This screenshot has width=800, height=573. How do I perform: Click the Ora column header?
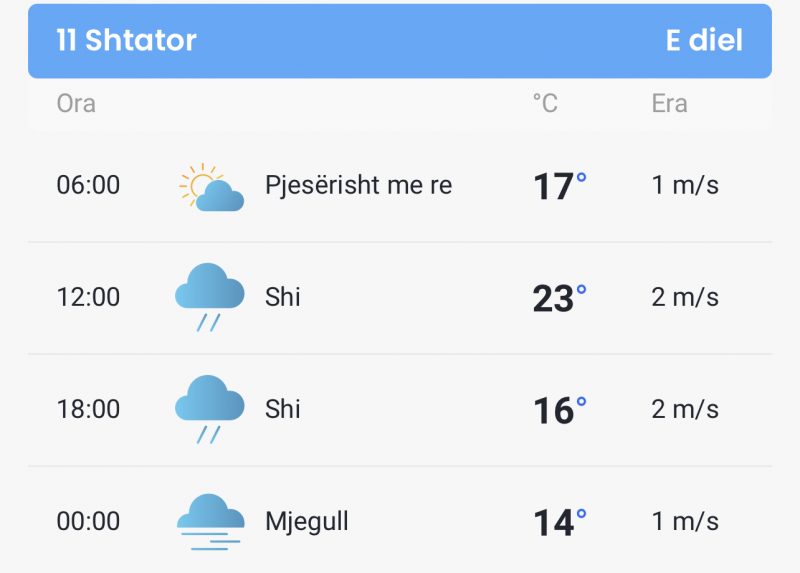click(x=76, y=104)
